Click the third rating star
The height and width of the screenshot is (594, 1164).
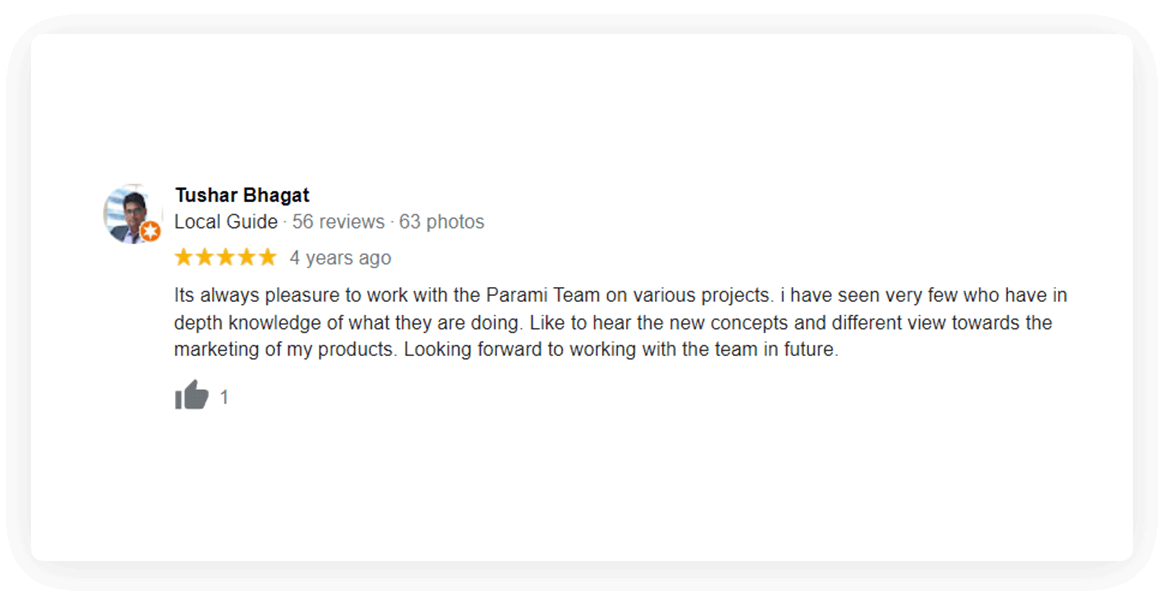[x=225, y=258]
